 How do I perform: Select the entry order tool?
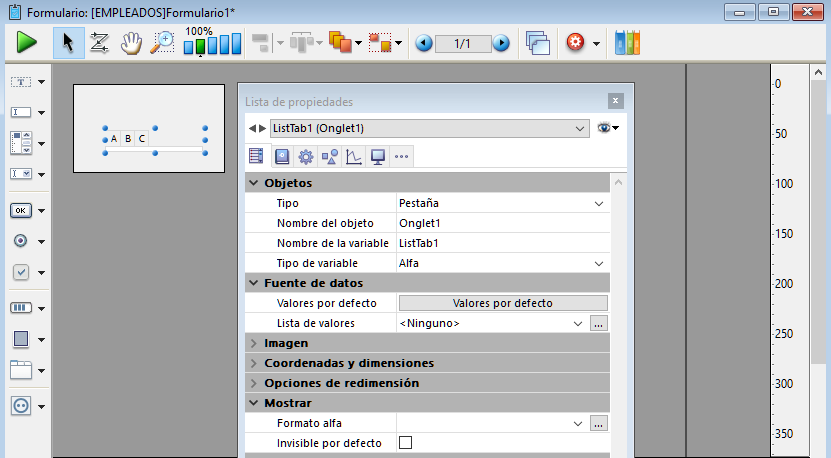tap(99, 43)
